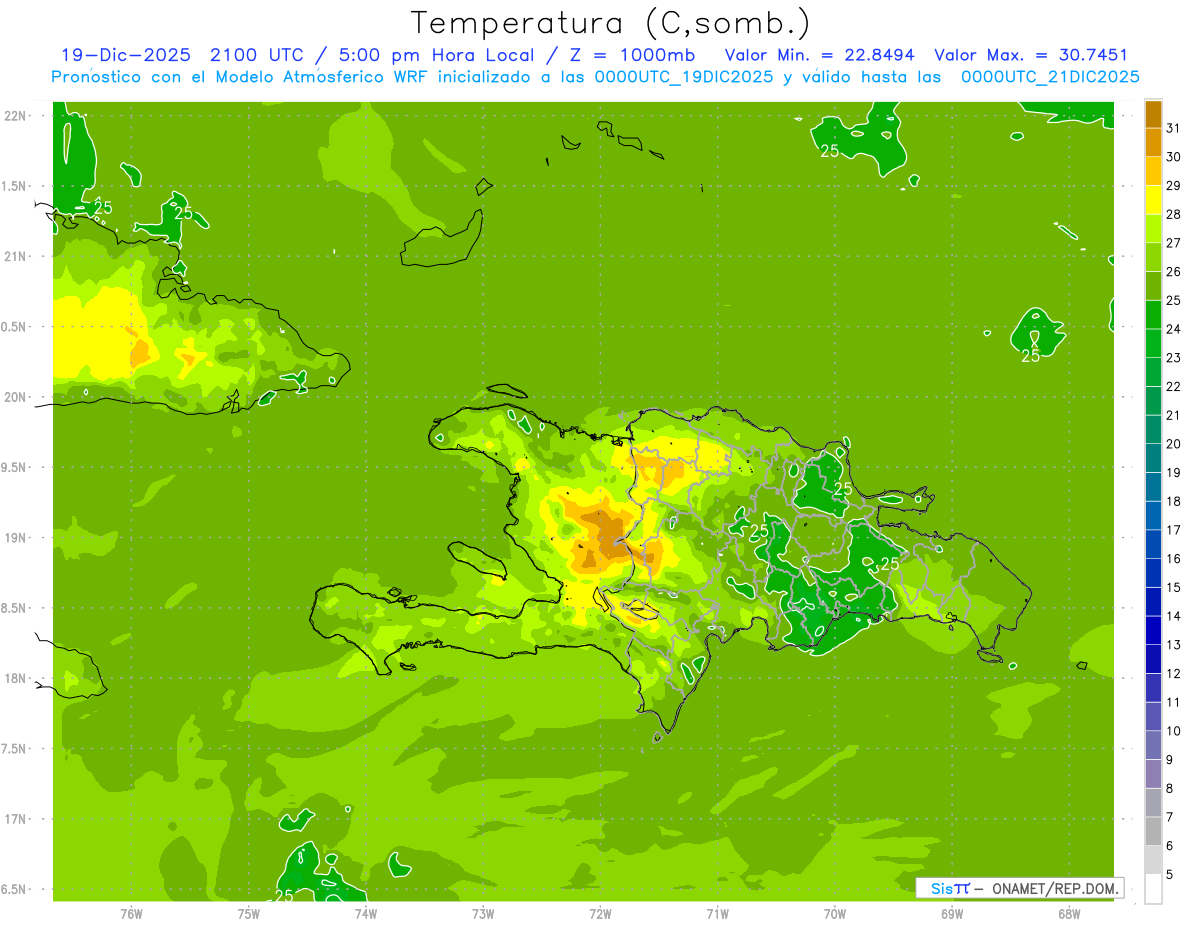Click the 'Valor Min. = 22.8494' readout
The width and height of the screenshot is (1200, 927).
point(820,55)
